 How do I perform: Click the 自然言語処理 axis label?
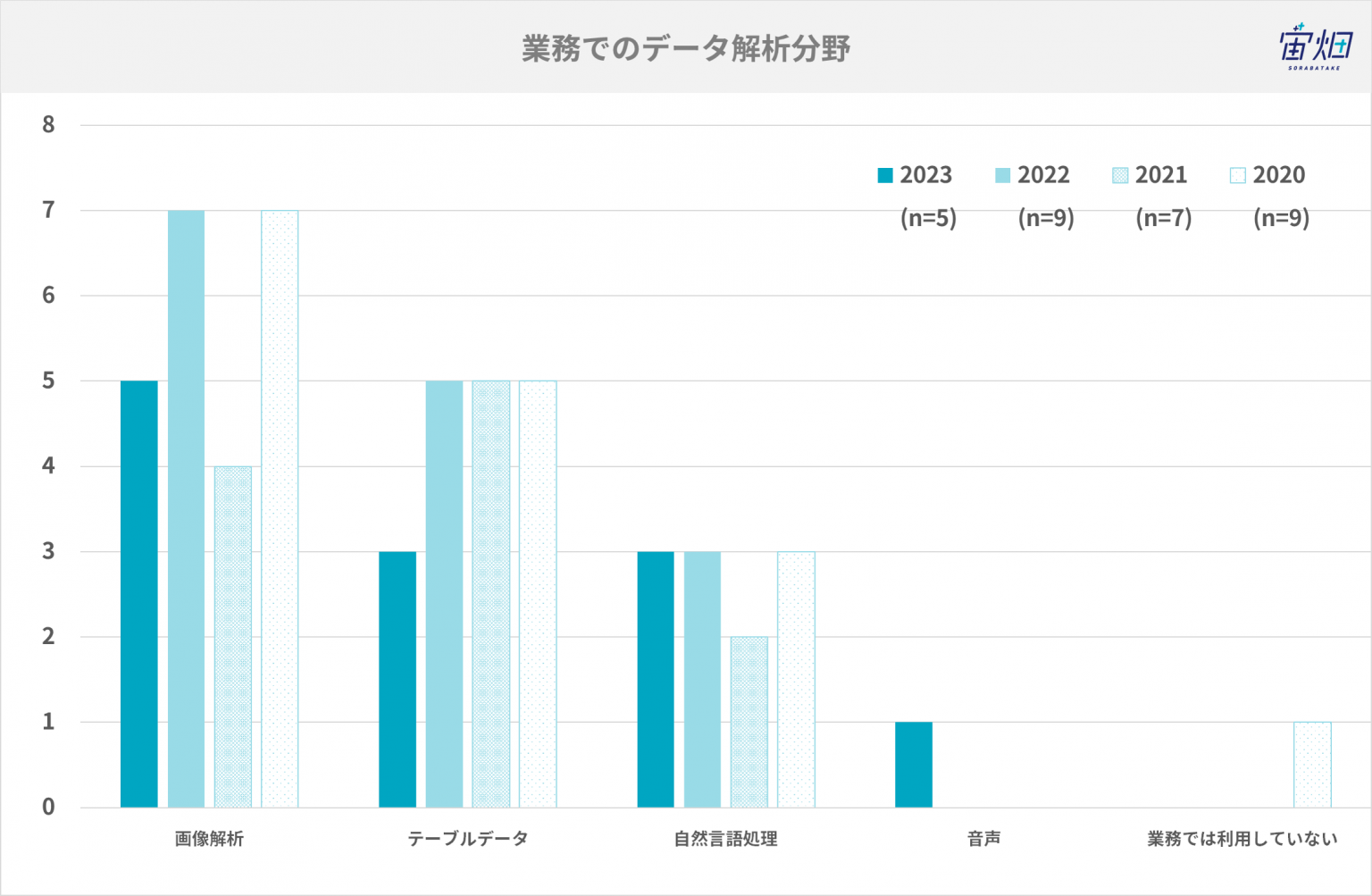point(726,839)
